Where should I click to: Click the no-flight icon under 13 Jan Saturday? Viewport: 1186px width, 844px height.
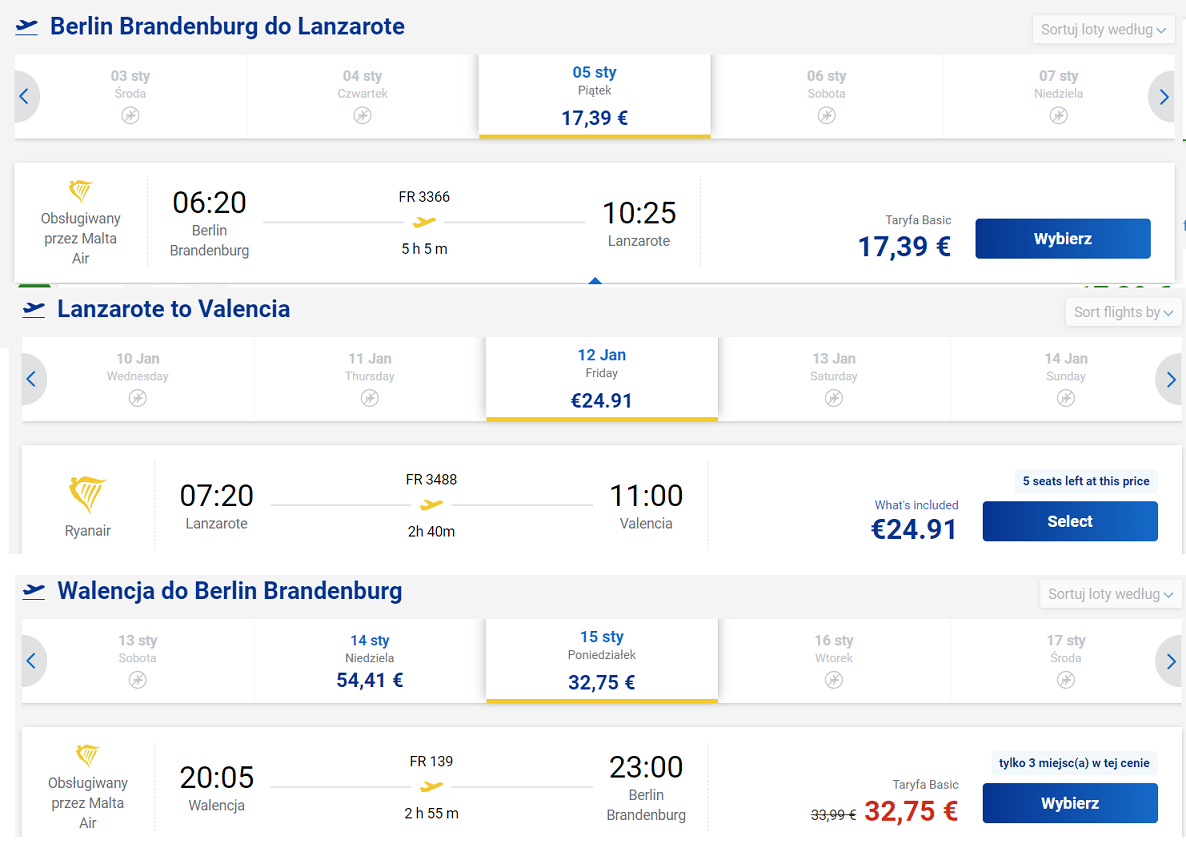(834, 398)
